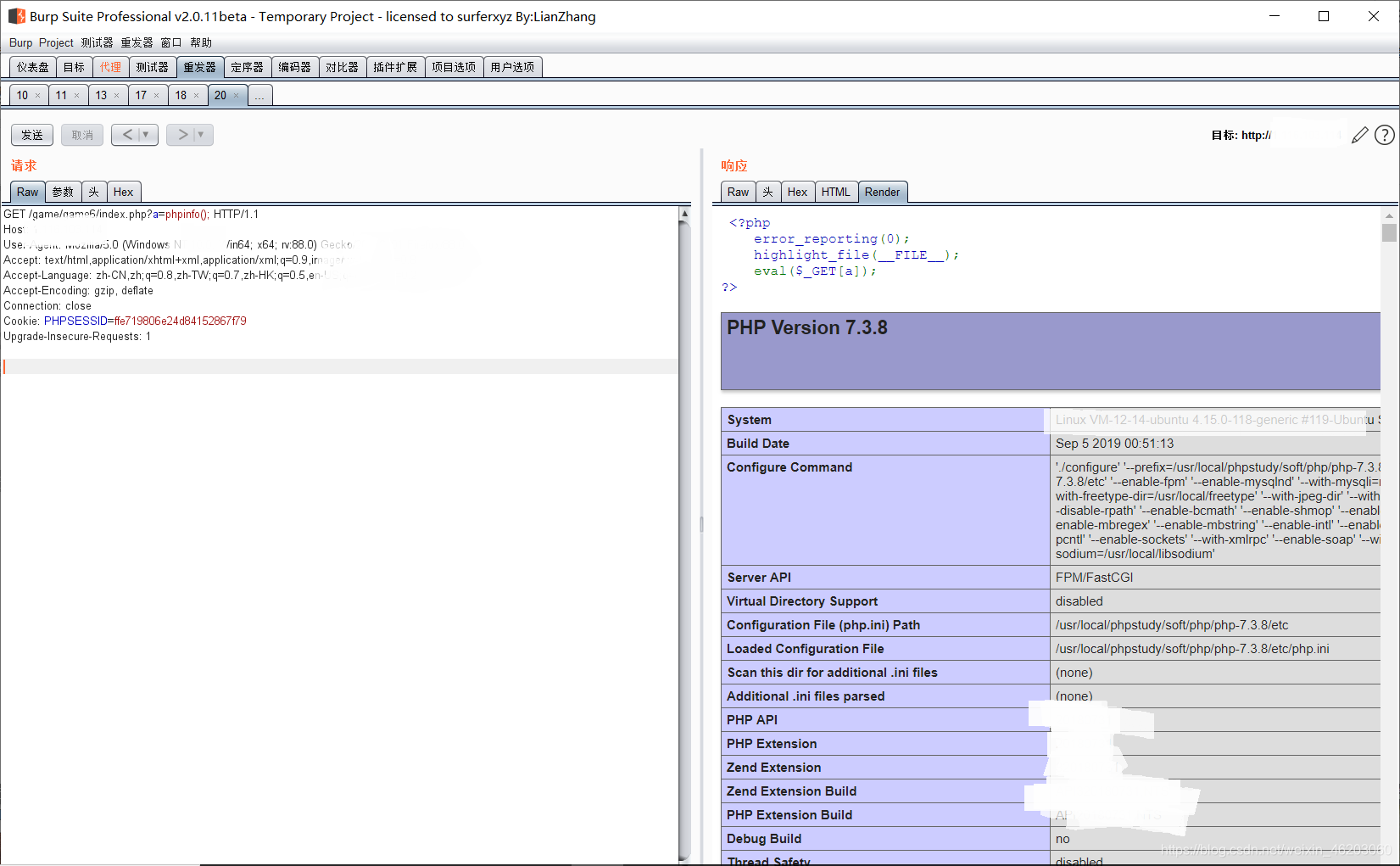
Task: Close repeater tab 11
Action: (76, 96)
